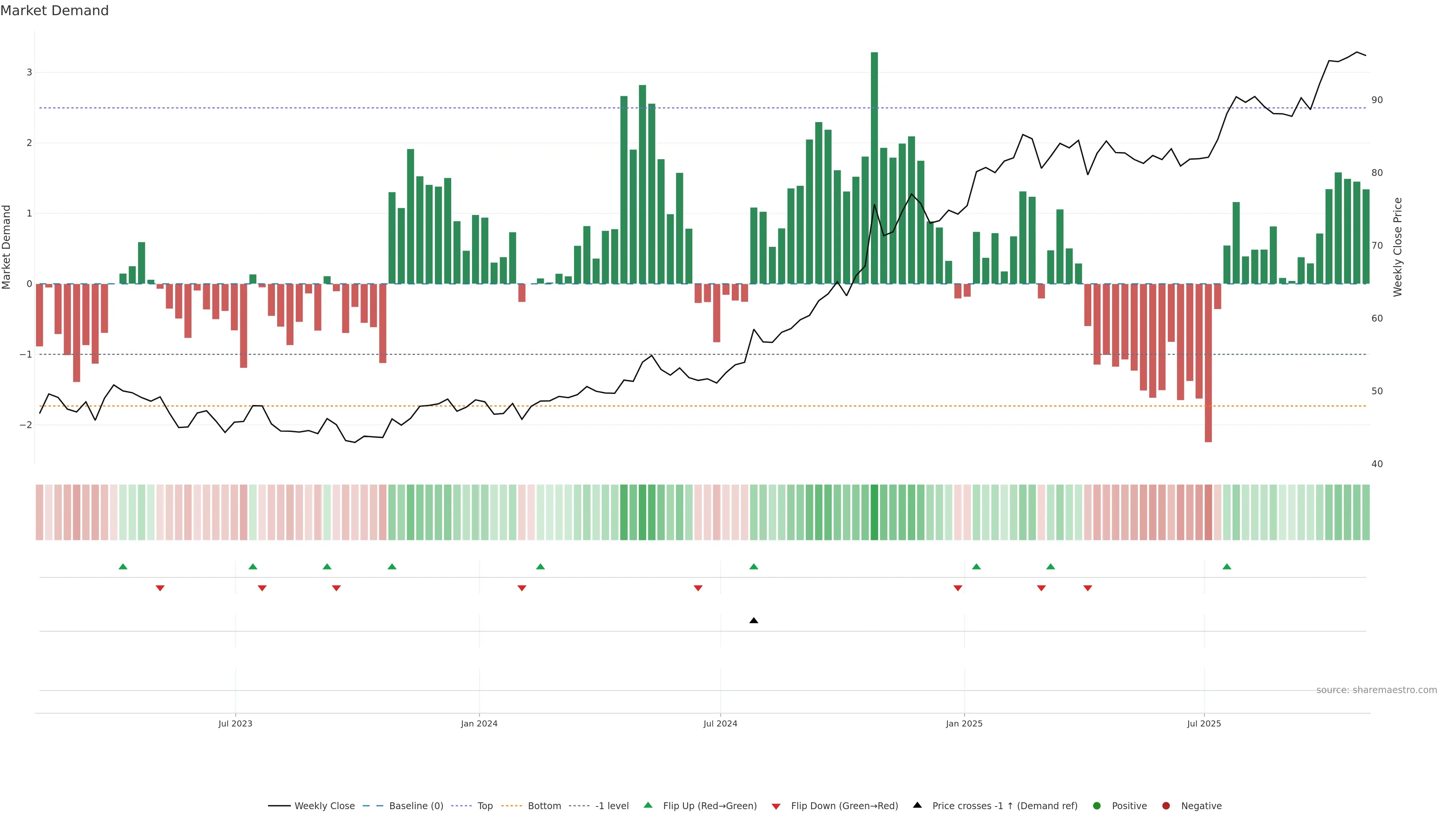Click the dark red Negative legend dot
Viewport: 1456px width, 819px height.
[1166, 805]
